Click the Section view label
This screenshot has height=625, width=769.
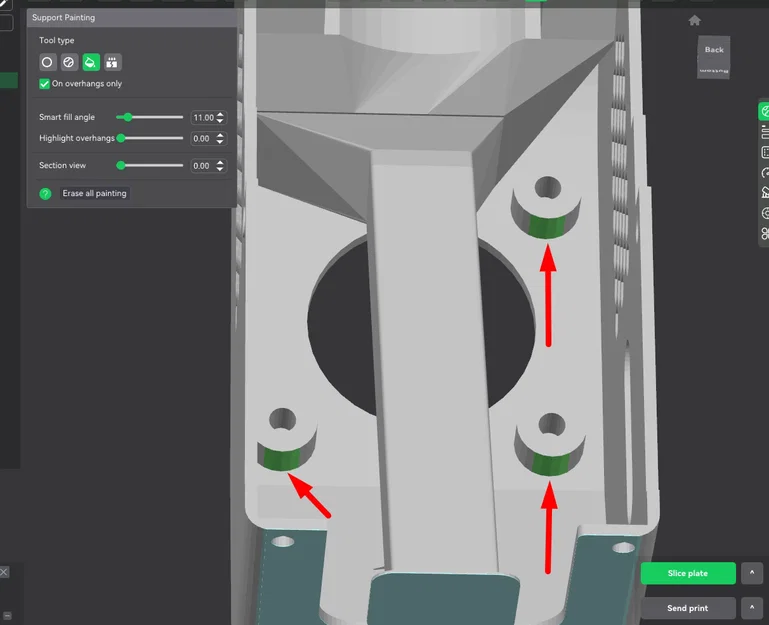[x=63, y=166]
